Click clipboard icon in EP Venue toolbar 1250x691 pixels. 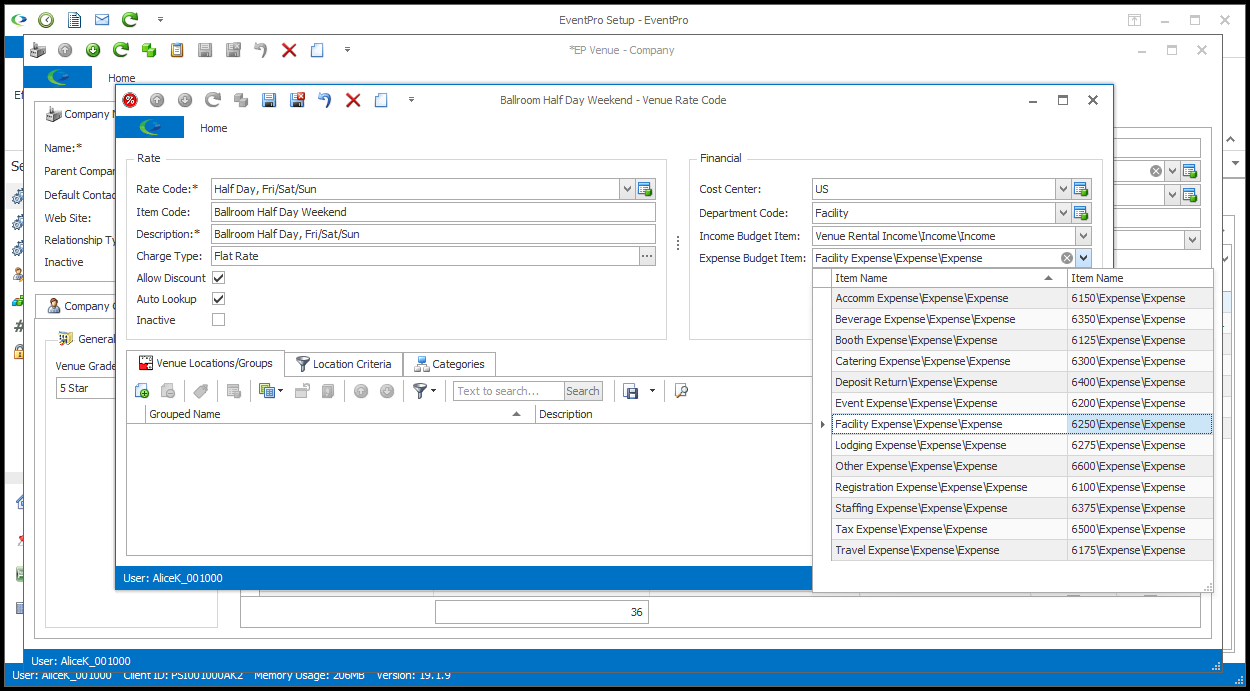177,50
